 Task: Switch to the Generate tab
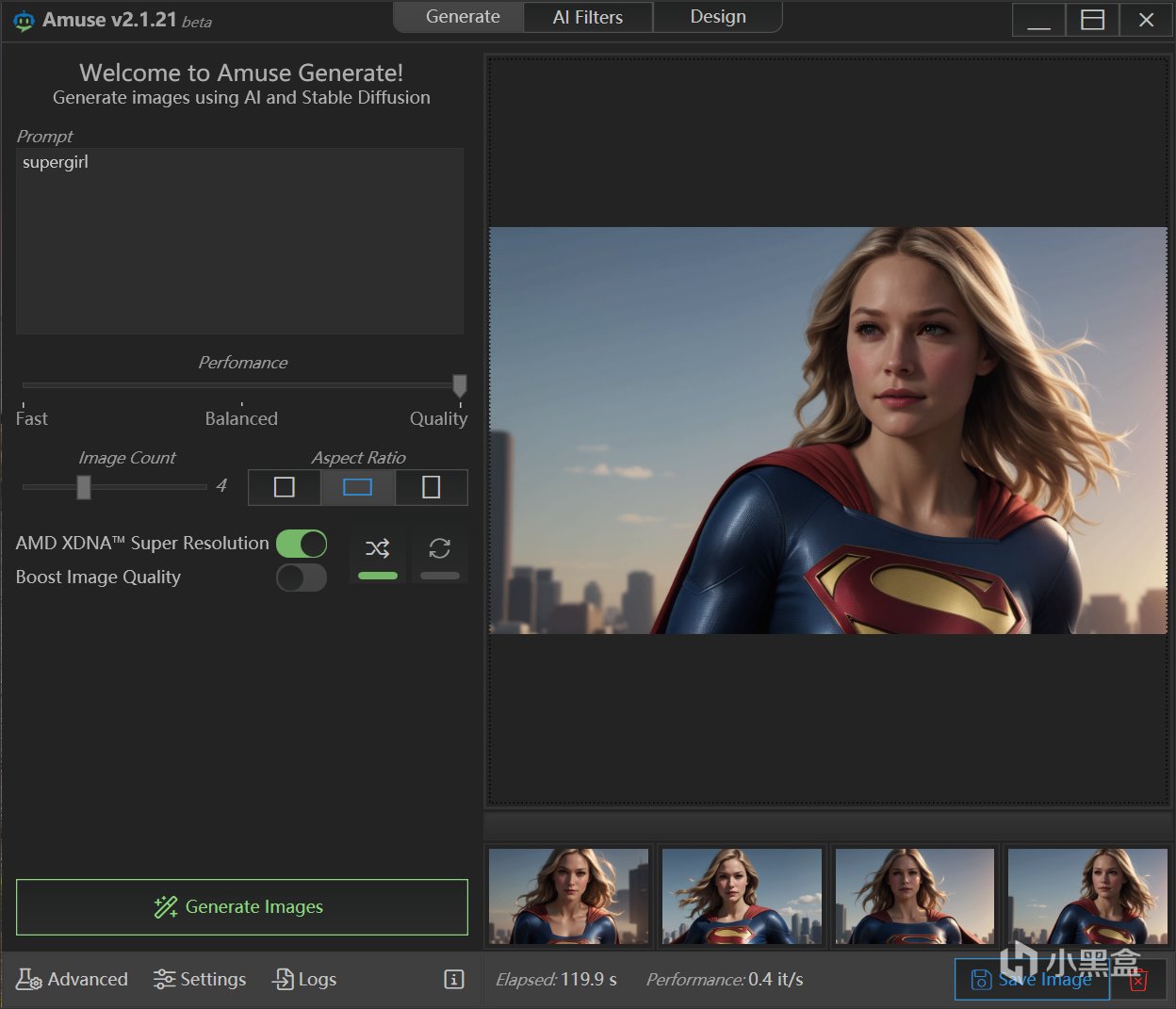462,17
